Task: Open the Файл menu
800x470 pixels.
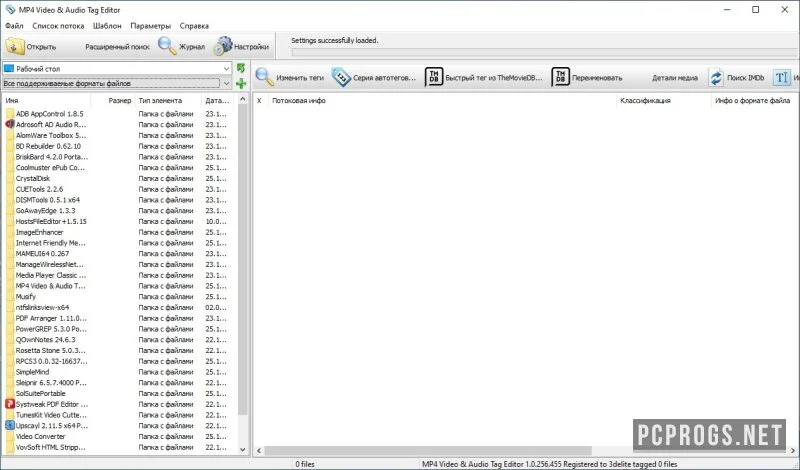Action: [14, 26]
